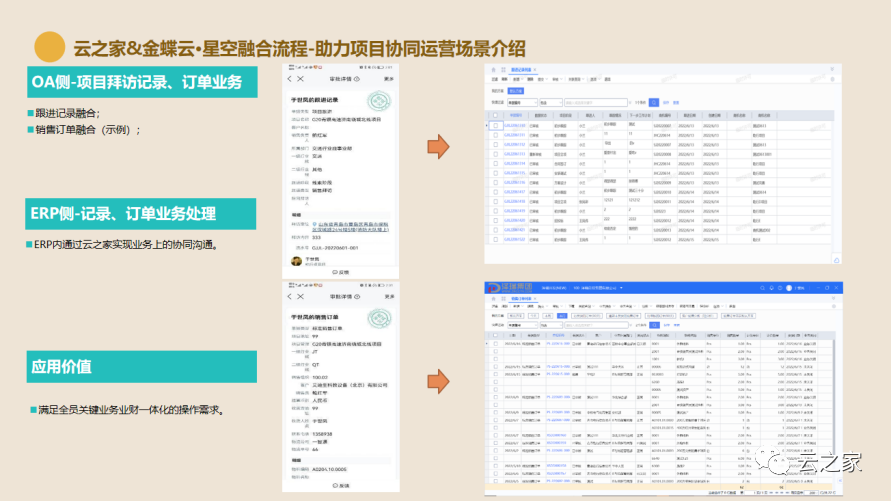Click the search magnifier in blue title bar

[762, 288]
